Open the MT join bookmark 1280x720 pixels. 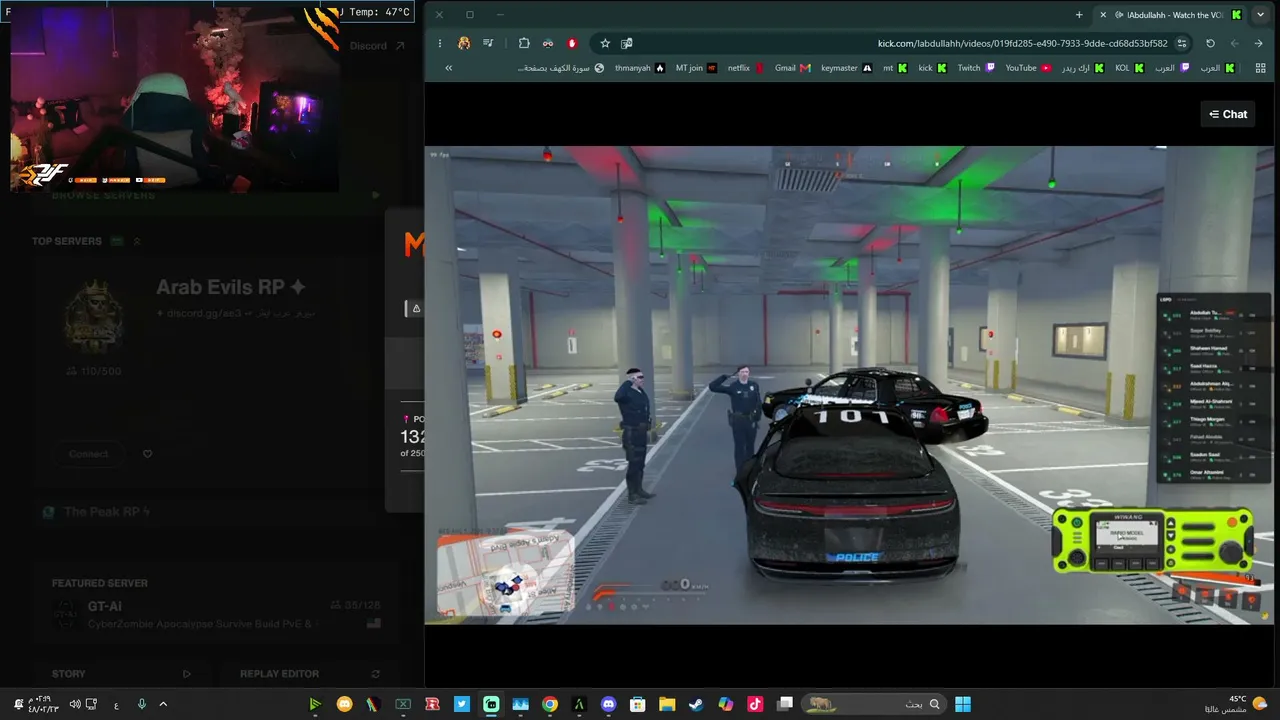coord(696,68)
